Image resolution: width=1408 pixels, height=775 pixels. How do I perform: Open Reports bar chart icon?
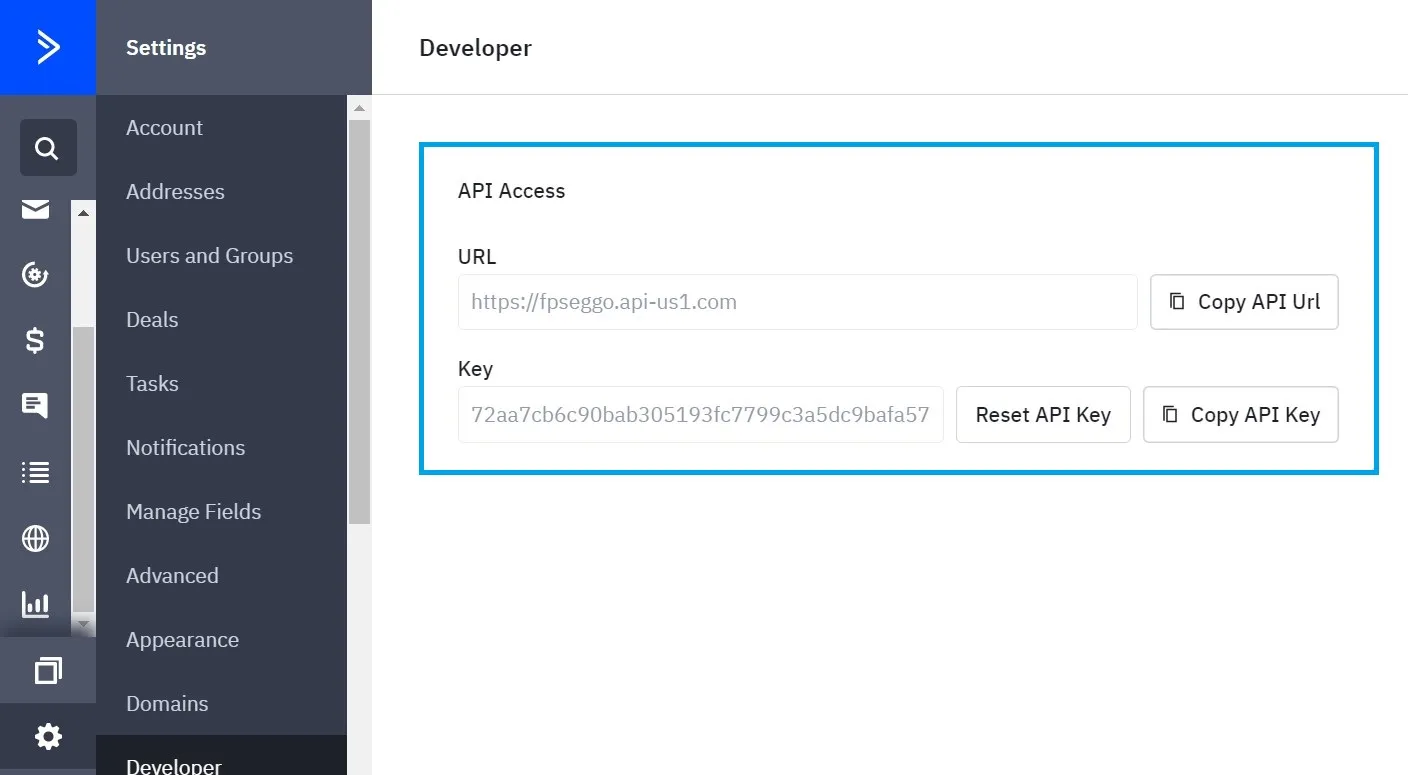tap(35, 604)
